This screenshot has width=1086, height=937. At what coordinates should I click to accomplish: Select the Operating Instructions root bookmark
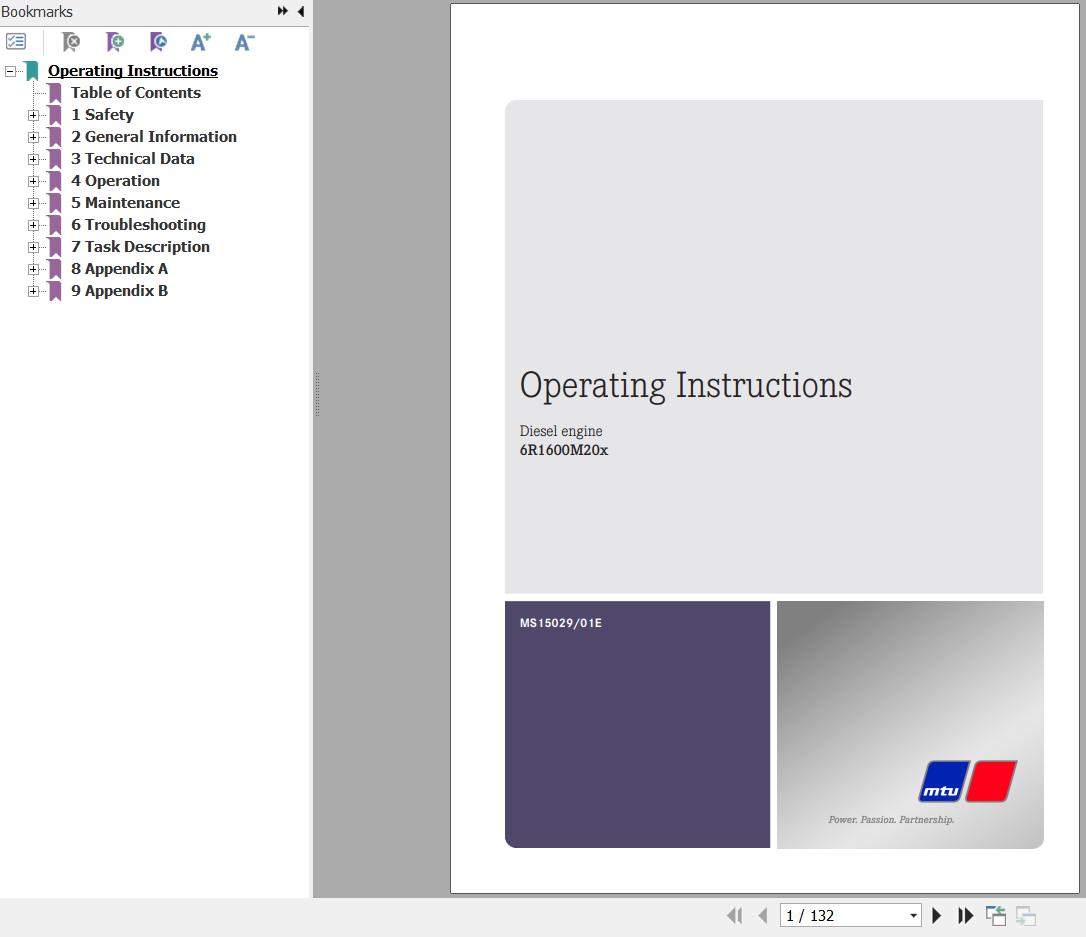(133, 71)
